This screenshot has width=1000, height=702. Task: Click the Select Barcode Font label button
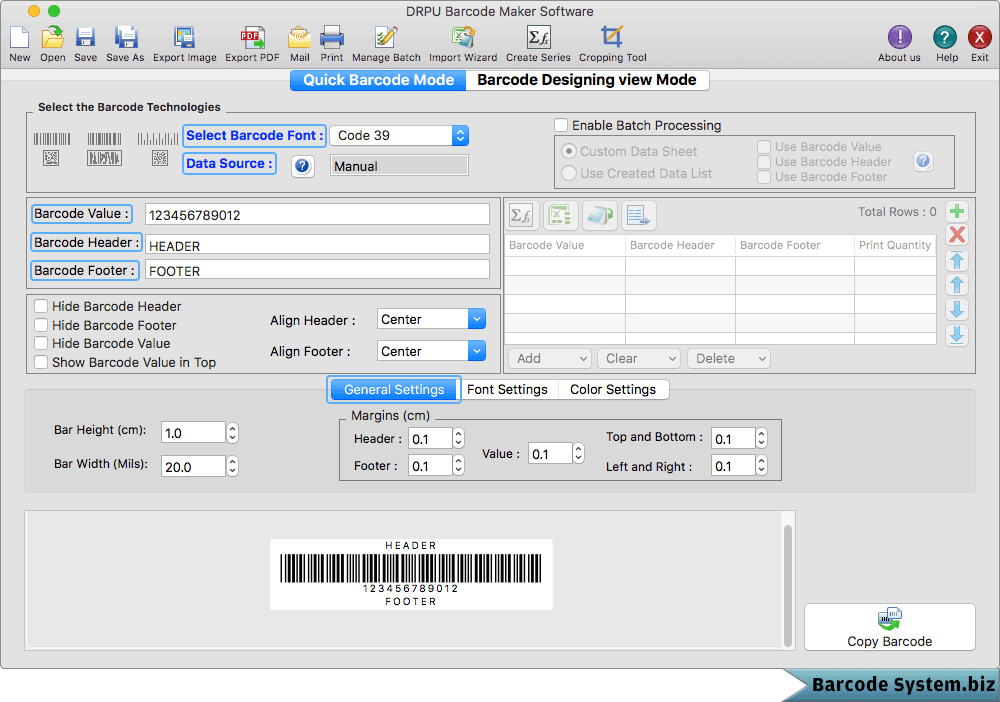[254, 135]
